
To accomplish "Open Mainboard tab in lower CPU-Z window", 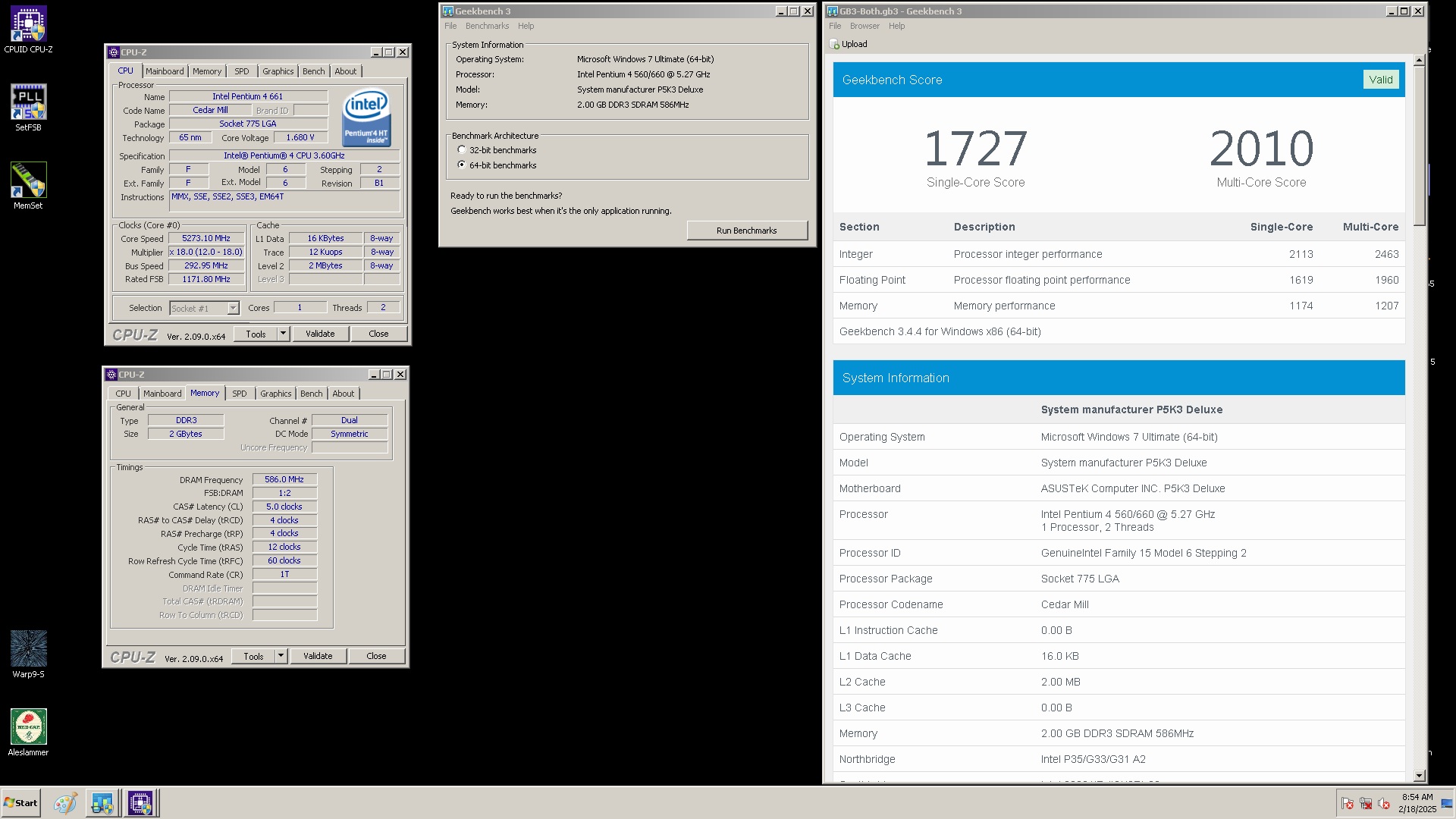I will click(162, 394).
